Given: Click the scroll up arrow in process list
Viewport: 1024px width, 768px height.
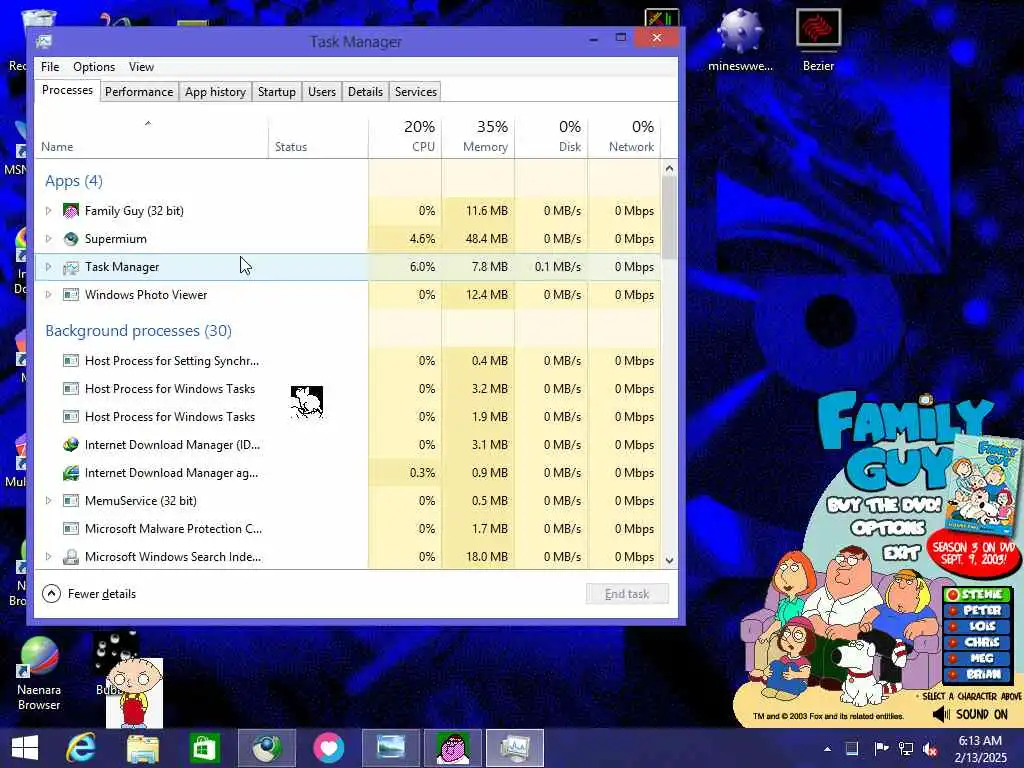Looking at the screenshot, I should pos(669,168).
